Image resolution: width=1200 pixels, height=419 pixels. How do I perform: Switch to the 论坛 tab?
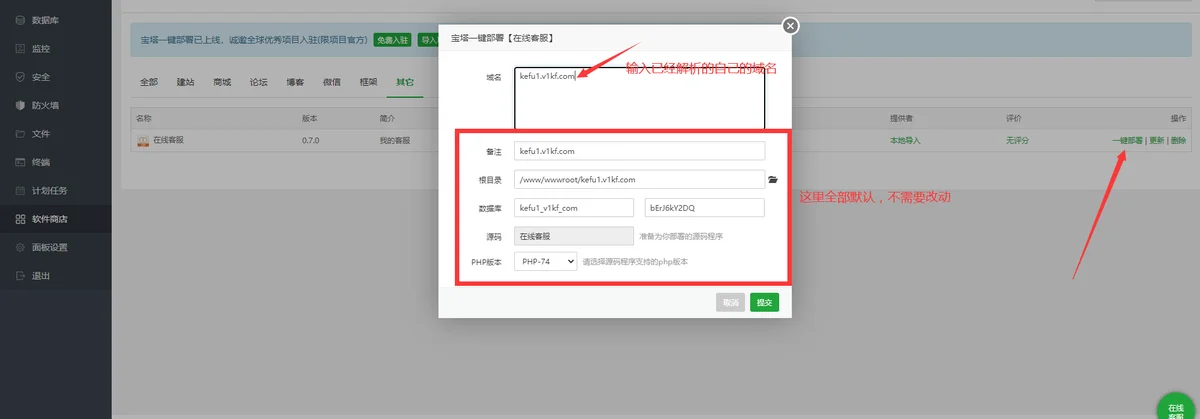pyautogui.click(x=258, y=82)
